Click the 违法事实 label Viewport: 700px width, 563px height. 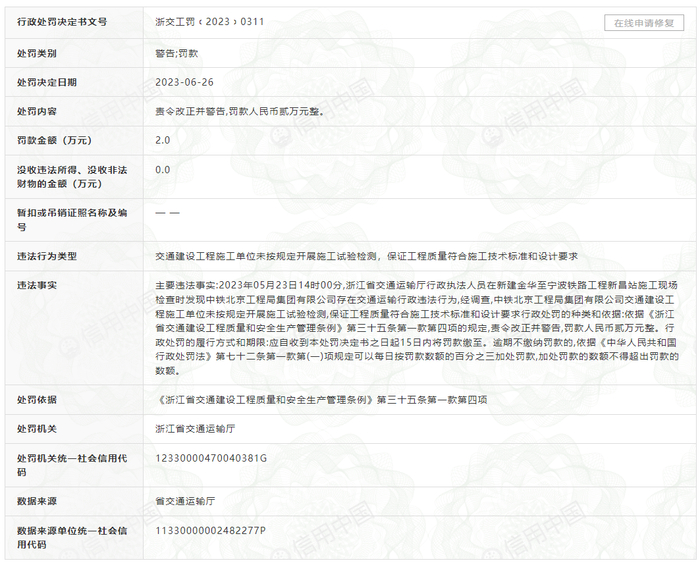tap(37, 285)
